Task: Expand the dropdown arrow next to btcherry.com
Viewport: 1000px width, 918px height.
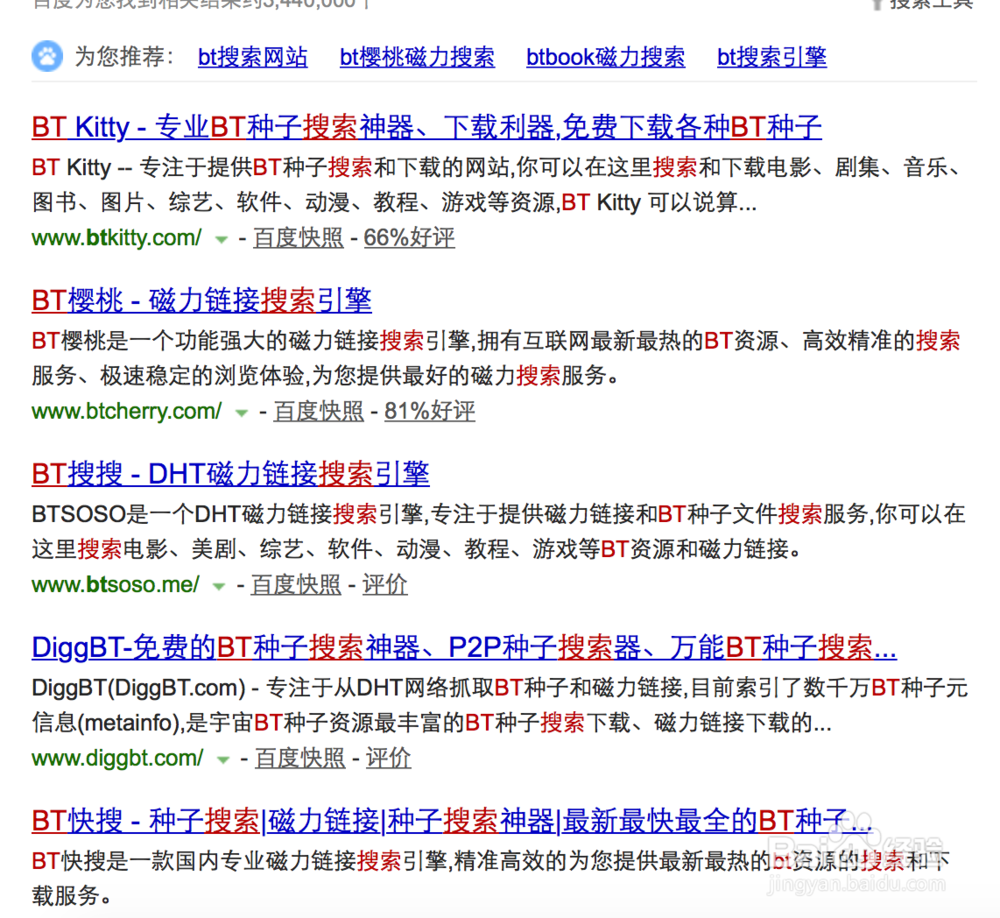Action: tap(242, 413)
